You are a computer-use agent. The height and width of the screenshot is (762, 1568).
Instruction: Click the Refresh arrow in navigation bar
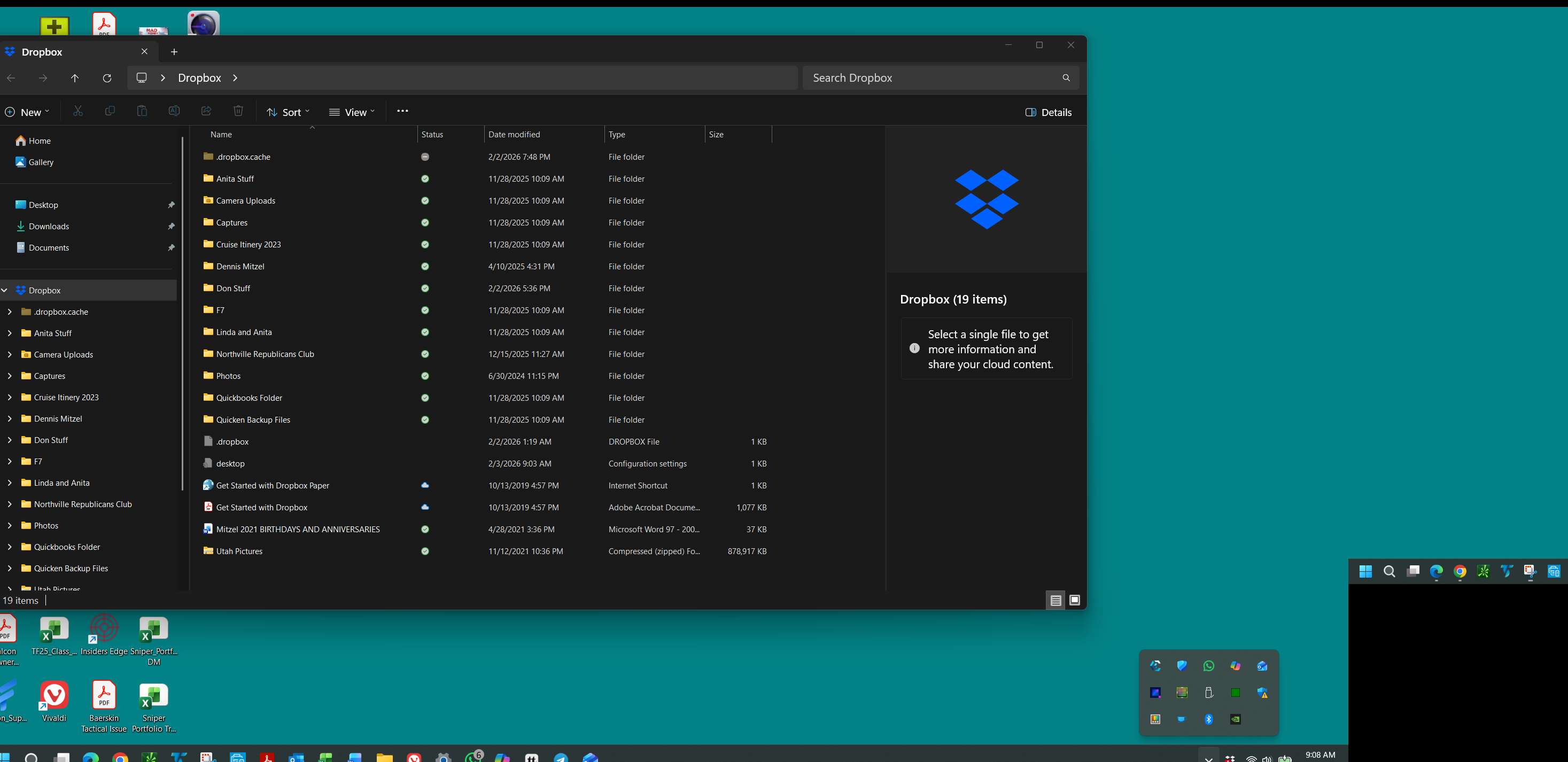pyautogui.click(x=107, y=78)
